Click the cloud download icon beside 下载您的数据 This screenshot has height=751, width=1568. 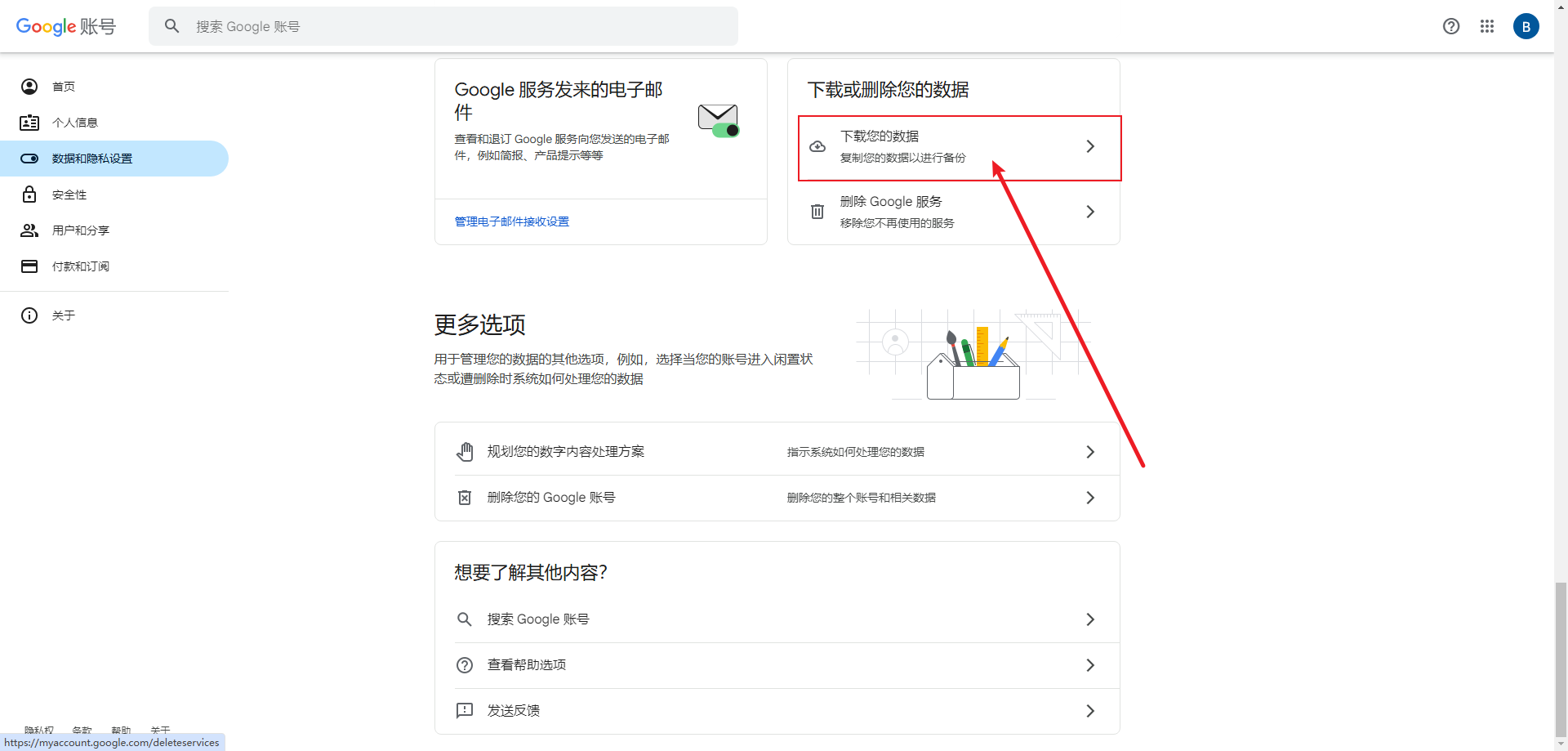817,146
